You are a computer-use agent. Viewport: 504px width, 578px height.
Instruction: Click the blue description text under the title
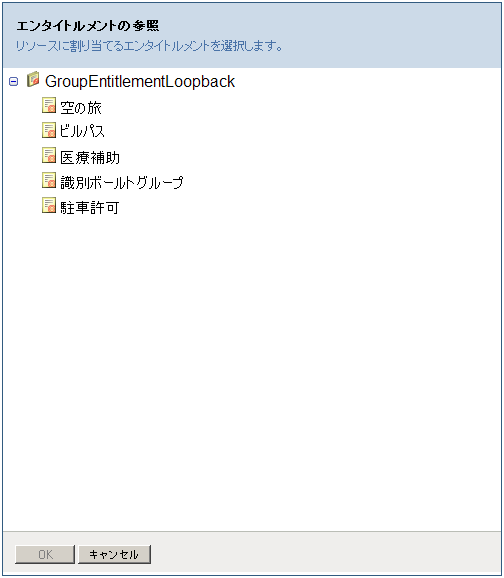tap(149, 46)
